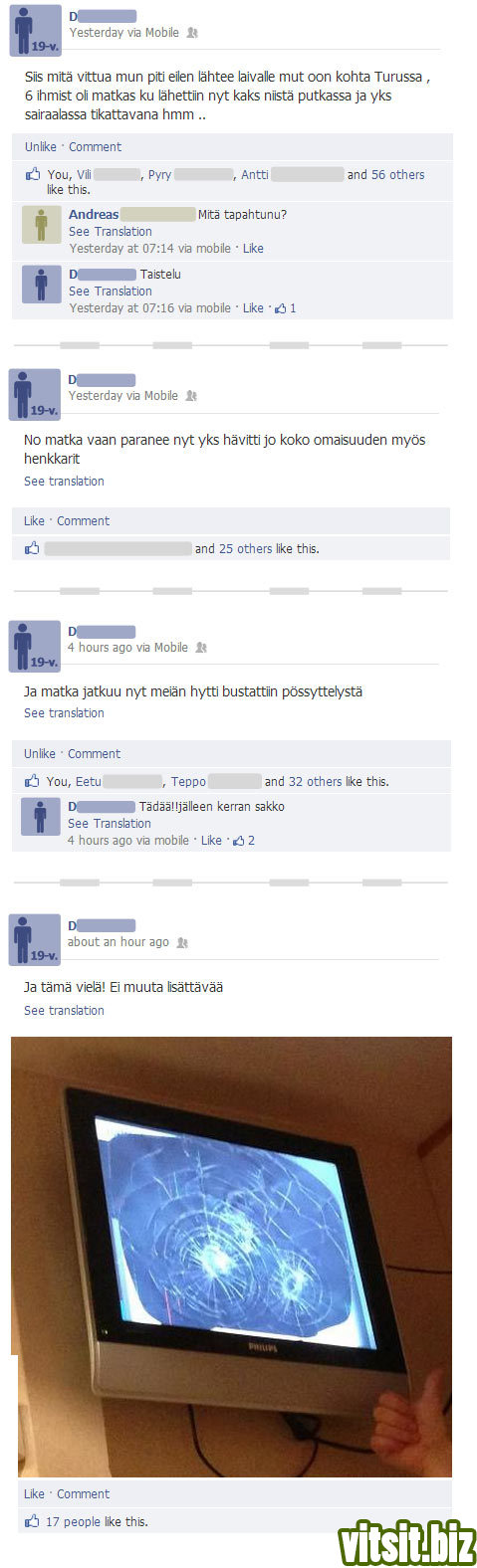
Task: Like the 'No matka vaan paranee' post
Action: 35,520
